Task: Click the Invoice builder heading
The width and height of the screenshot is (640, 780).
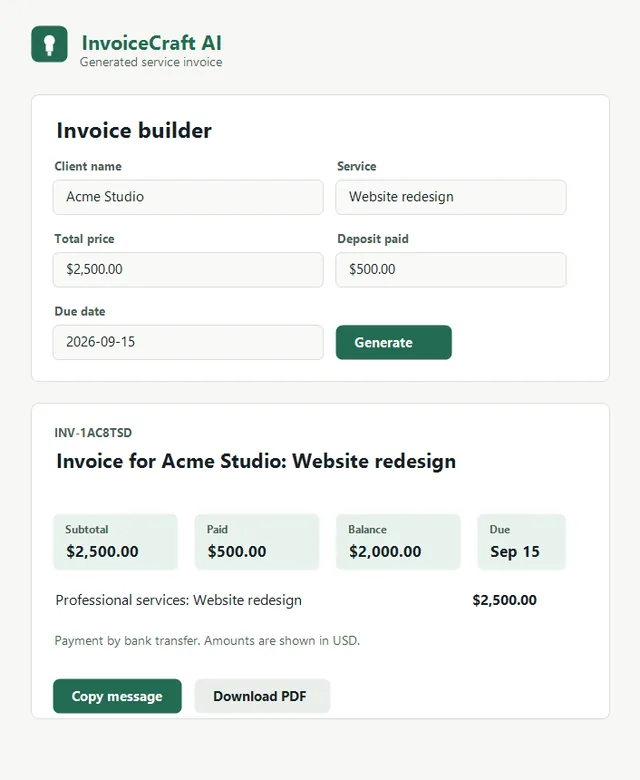Action: [x=134, y=131]
